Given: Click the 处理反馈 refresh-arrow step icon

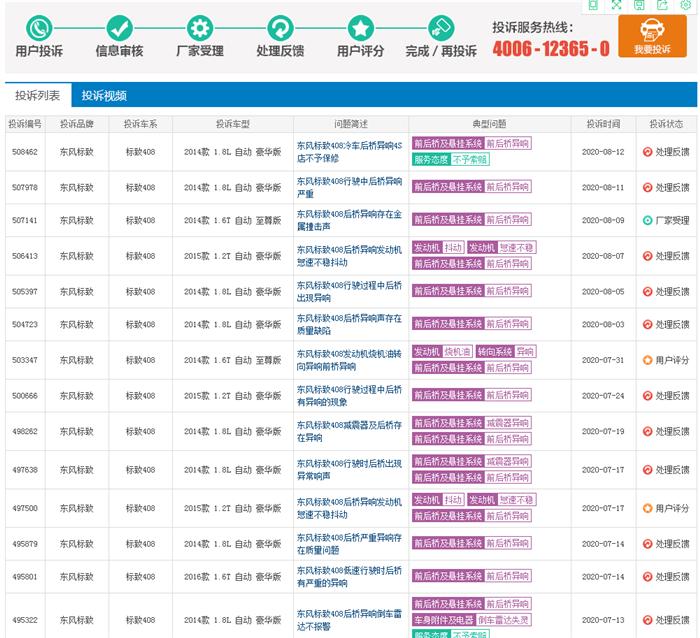Looking at the screenshot, I should (280, 28).
